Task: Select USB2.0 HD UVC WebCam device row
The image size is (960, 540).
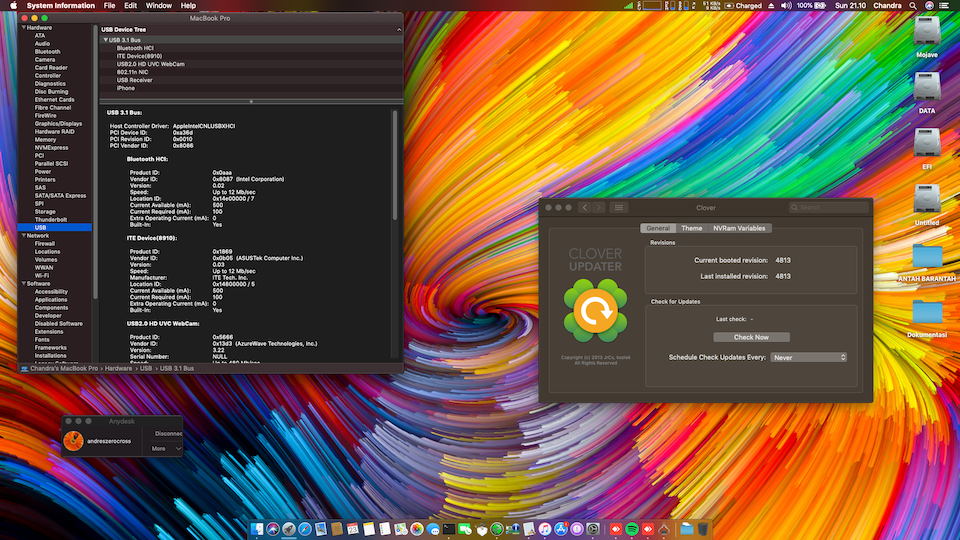Action: [x=251, y=64]
